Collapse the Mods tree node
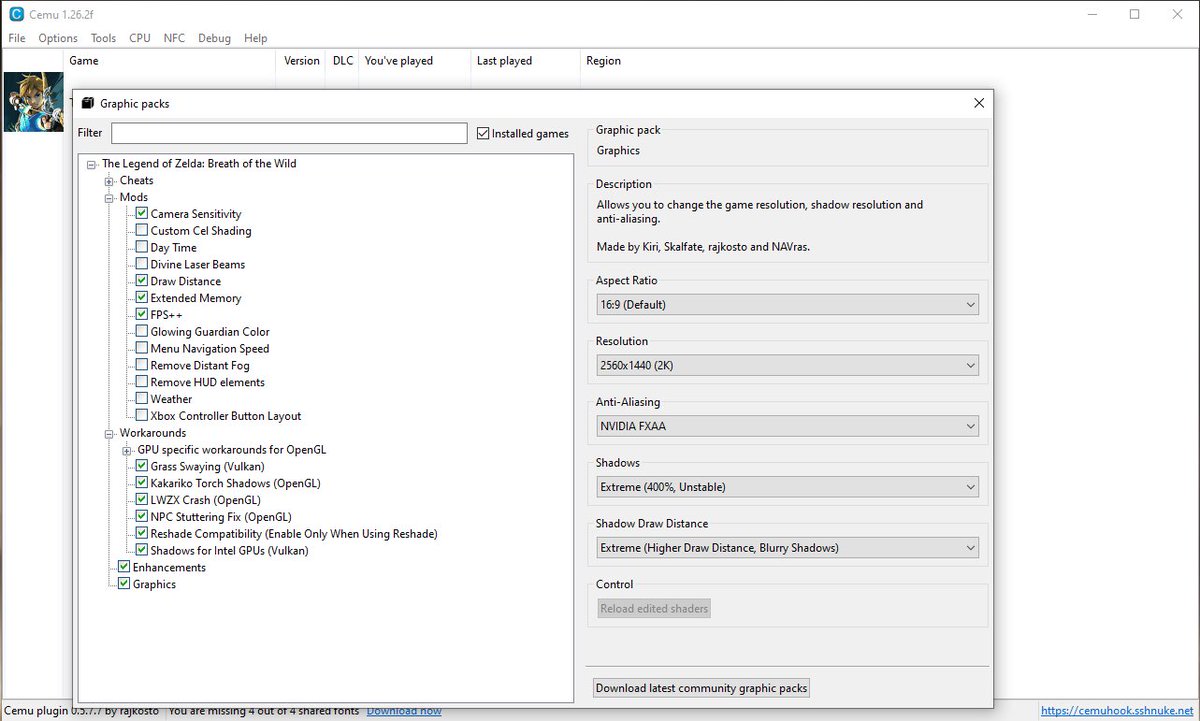 click(110, 198)
